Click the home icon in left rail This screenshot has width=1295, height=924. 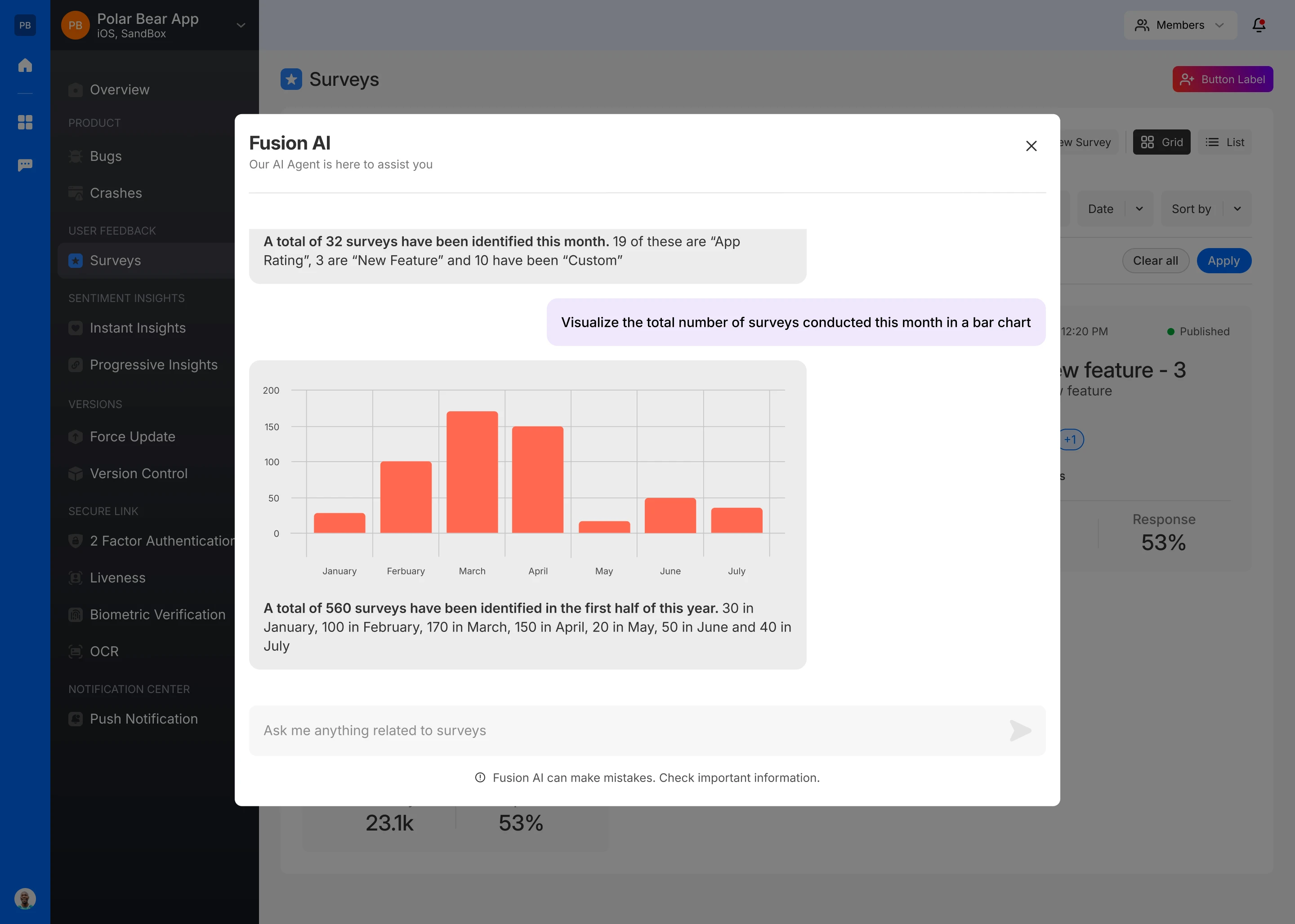pos(25,66)
